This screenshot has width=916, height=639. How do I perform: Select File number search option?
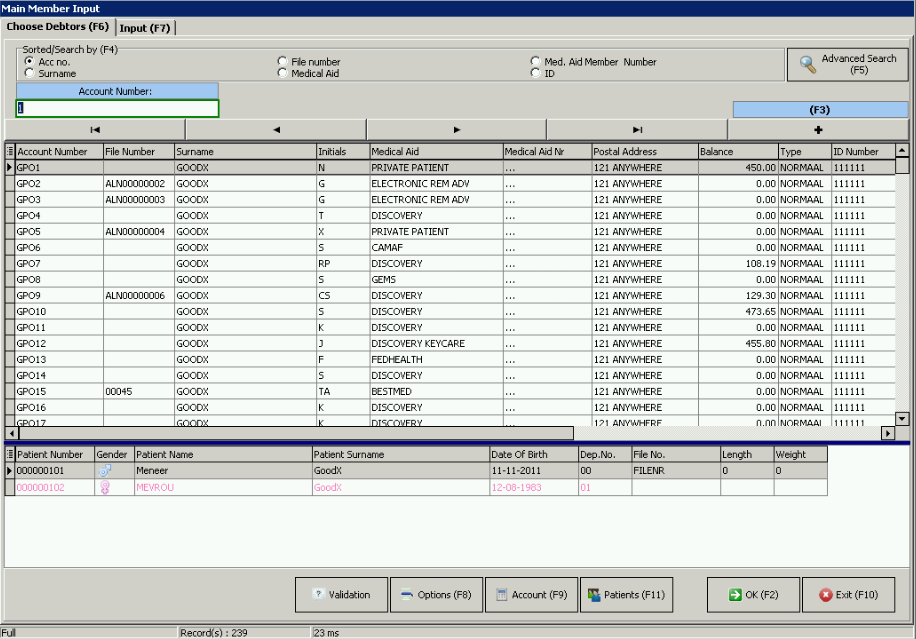pos(283,62)
